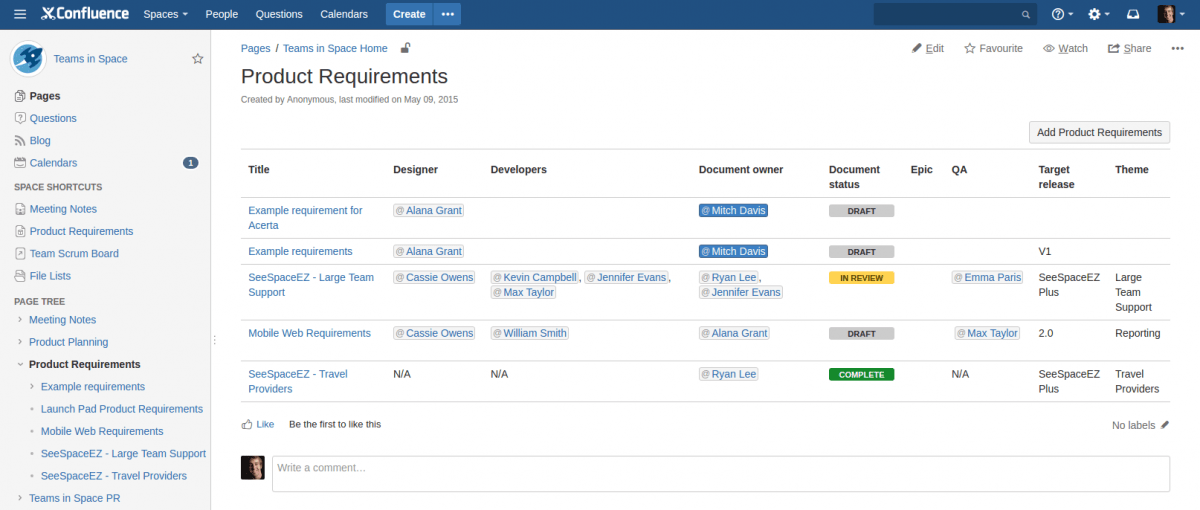This screenshot has height=510, width=1200.
Task: Click the search magnifier icon
Action: [x=1026, y=15]
